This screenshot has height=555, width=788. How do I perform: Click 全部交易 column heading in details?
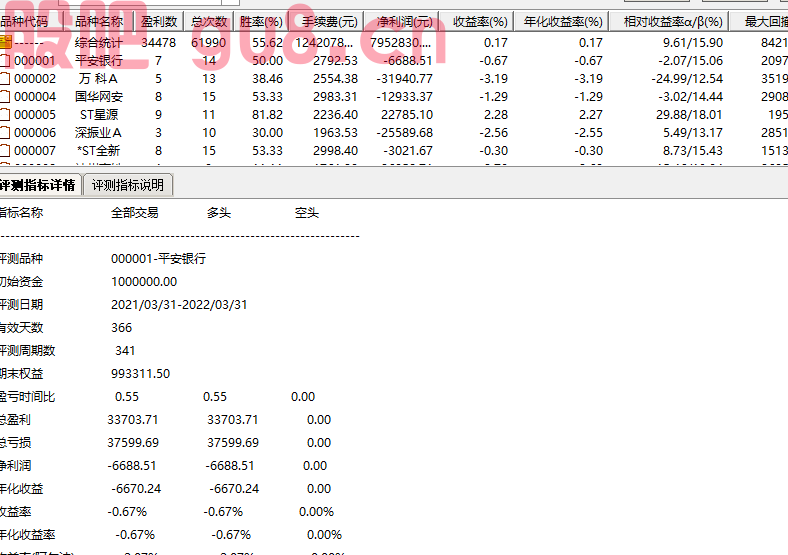click(x=135, y=213)
